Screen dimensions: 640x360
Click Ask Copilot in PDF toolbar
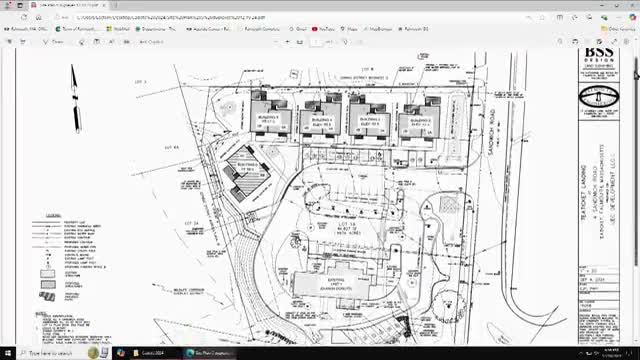pos(151,42)
